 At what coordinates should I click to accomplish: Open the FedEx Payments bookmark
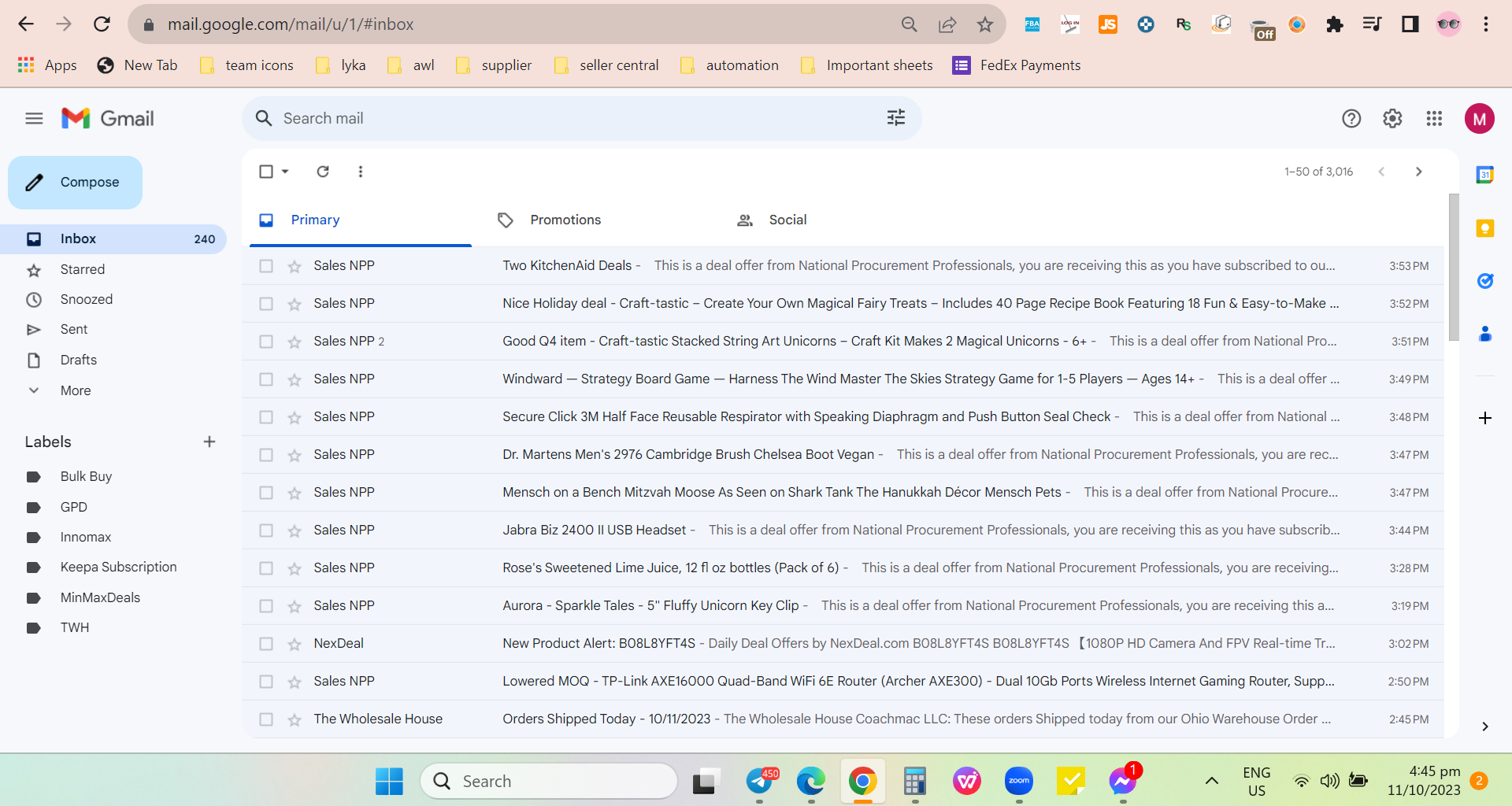pyautogui.click(x=1017, y=65)
